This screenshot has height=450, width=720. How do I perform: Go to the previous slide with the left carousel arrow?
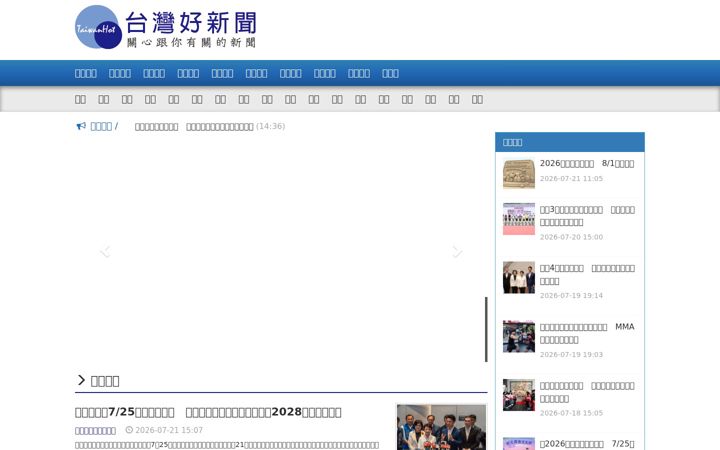click(106, 251)
